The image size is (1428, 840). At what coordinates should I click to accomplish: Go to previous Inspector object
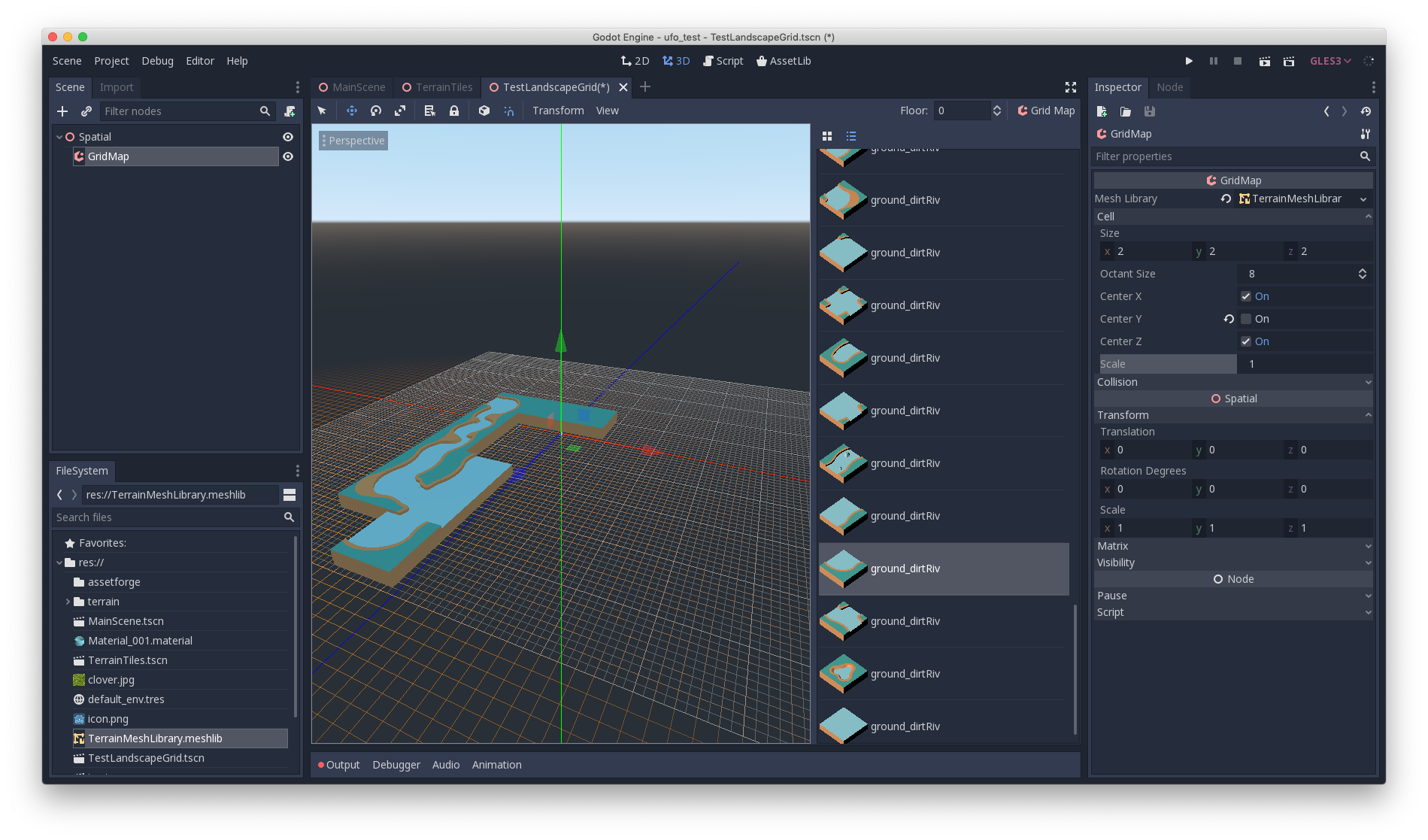1326,111
